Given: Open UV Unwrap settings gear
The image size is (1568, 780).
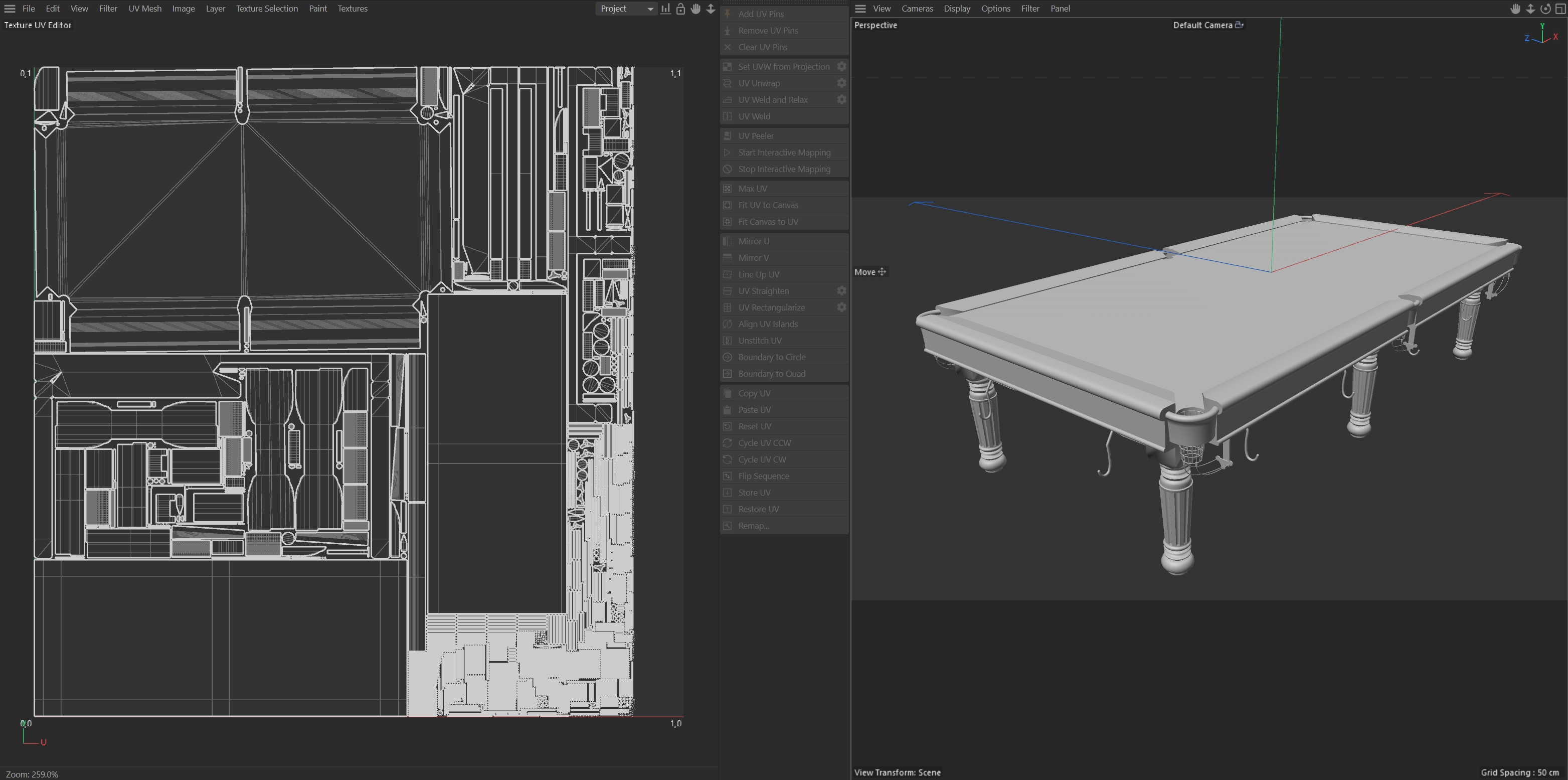Looking at the screenshot, I should (x=841, y=83).
